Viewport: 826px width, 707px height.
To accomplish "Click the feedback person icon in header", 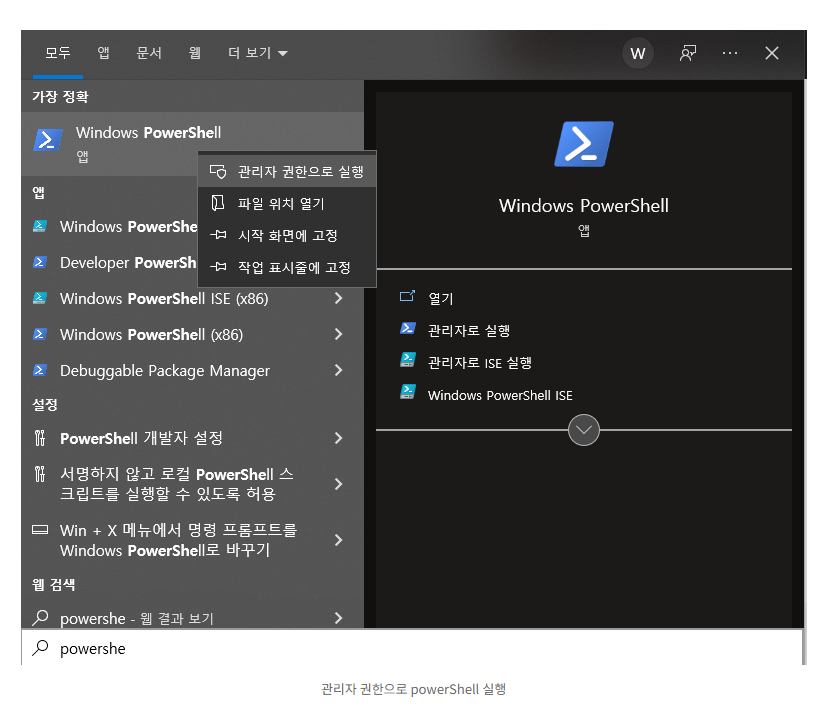I will pos(687,53).
